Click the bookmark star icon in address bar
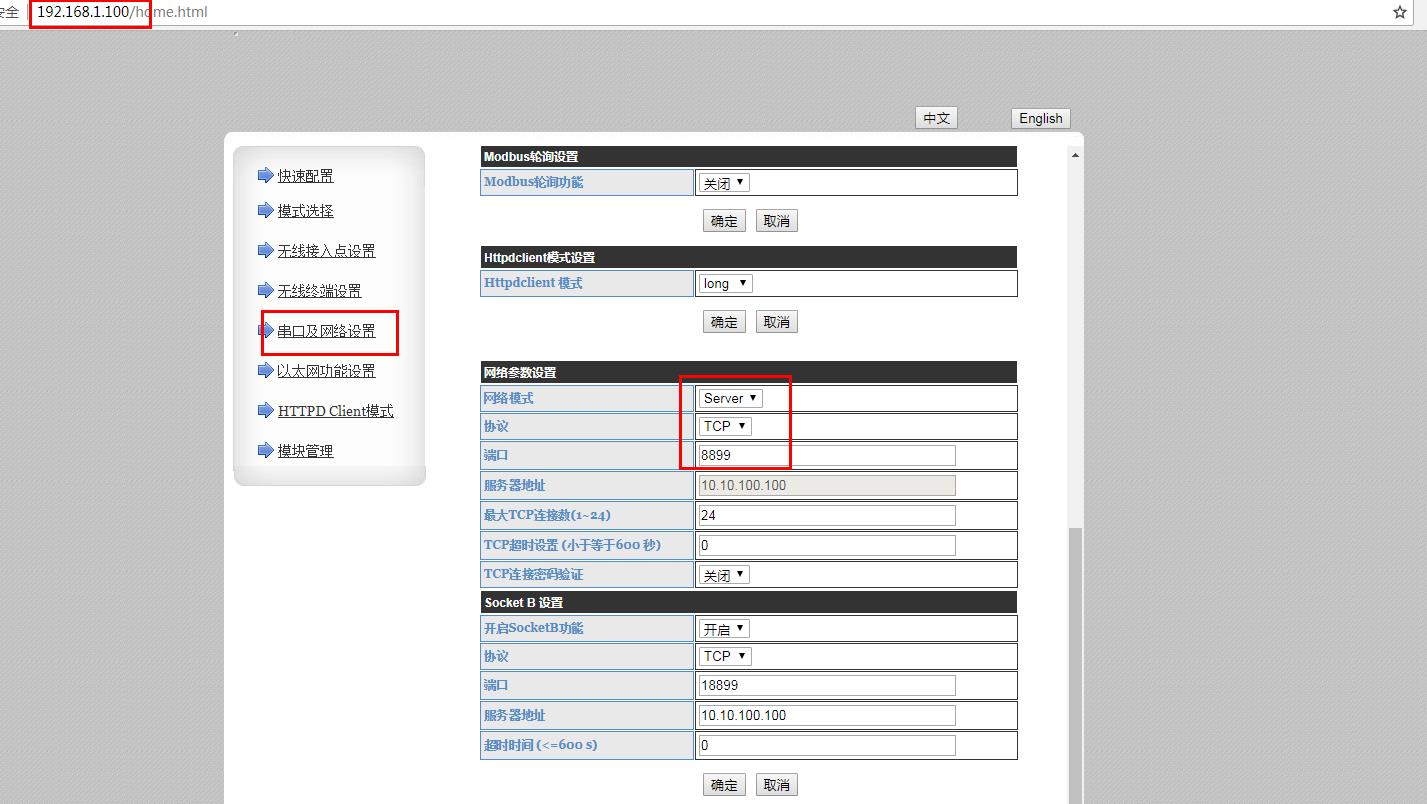The image size is (1427, 804). 1399,13
